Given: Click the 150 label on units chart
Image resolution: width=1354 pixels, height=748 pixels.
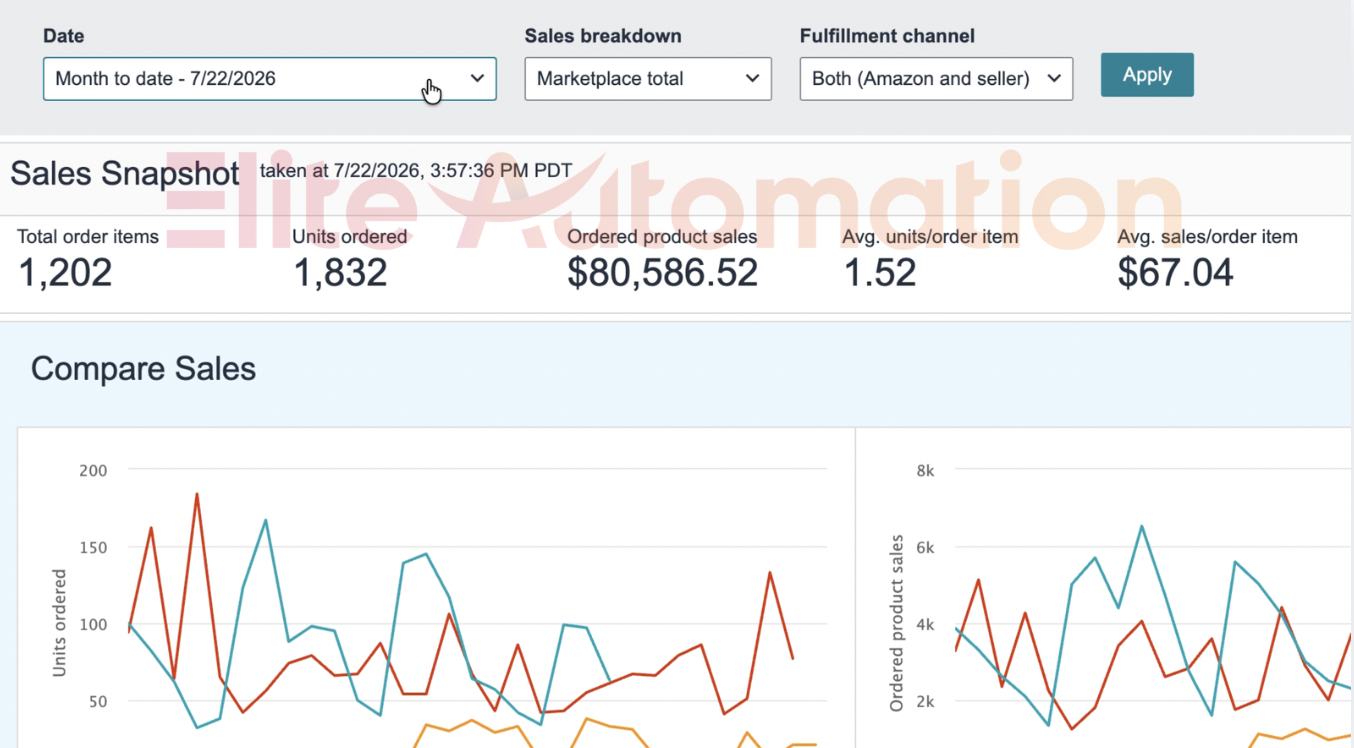Looking at the screenshot, I should coord(93,547).
